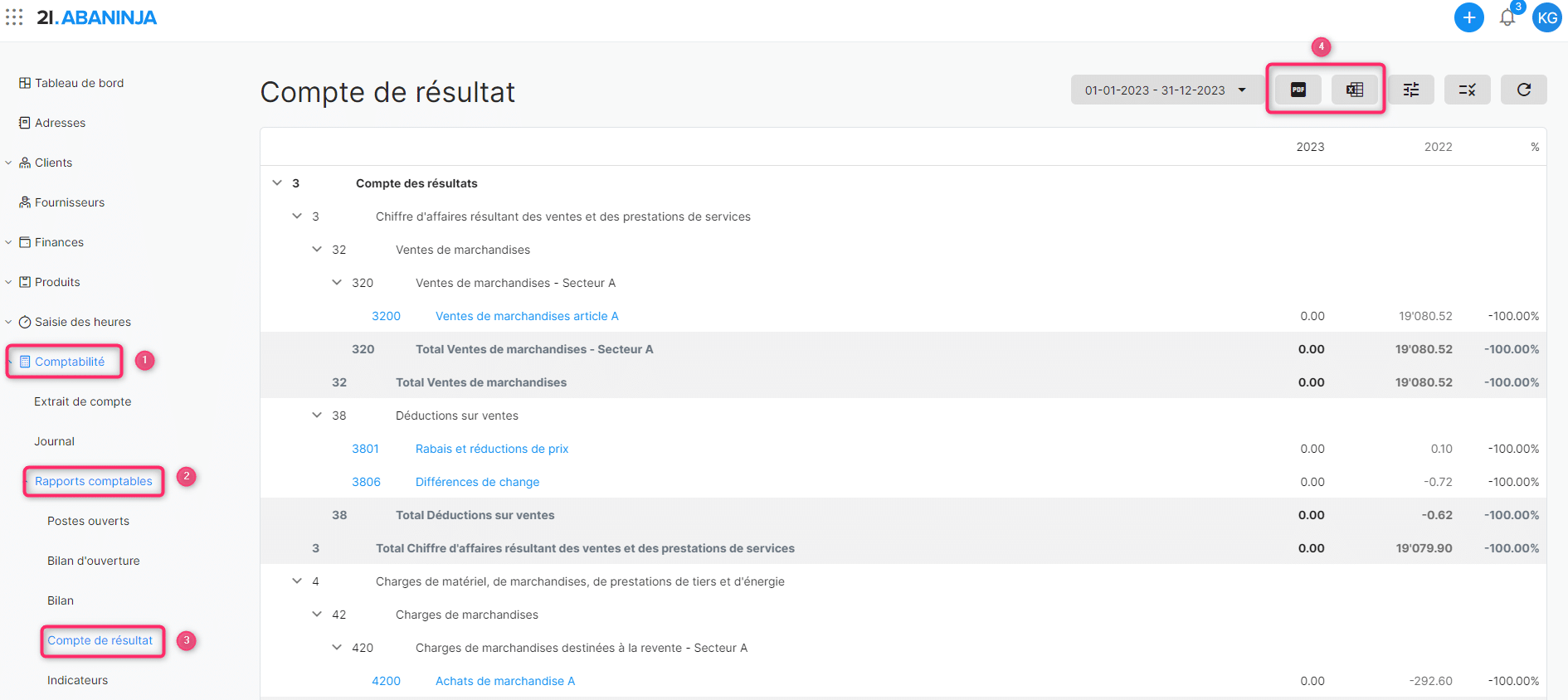This screenshot has height=700, width=1568.
Task: Open account 4200 number link
Action: tap(386, 681)
